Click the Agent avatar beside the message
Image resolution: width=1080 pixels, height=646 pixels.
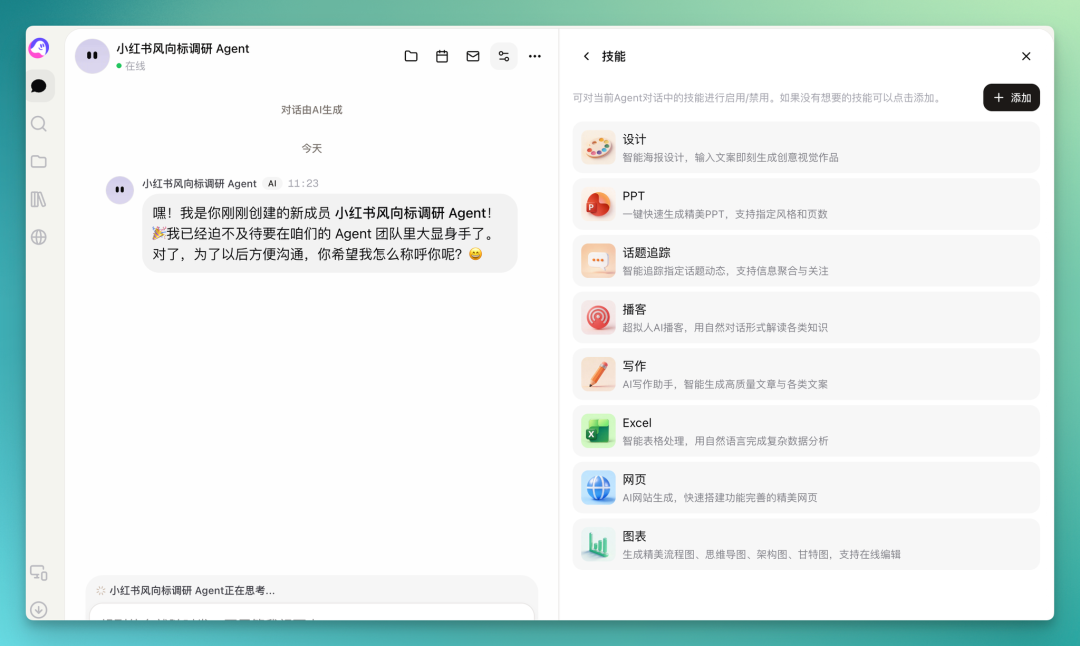tap(120, 189)
